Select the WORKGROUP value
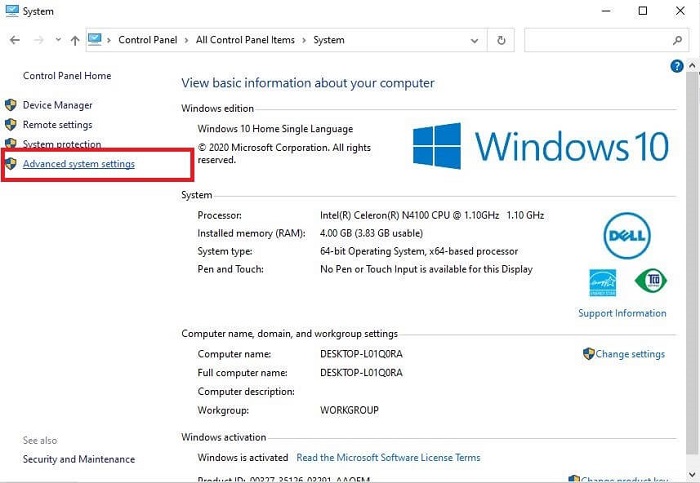 click(x=349, y=410)
